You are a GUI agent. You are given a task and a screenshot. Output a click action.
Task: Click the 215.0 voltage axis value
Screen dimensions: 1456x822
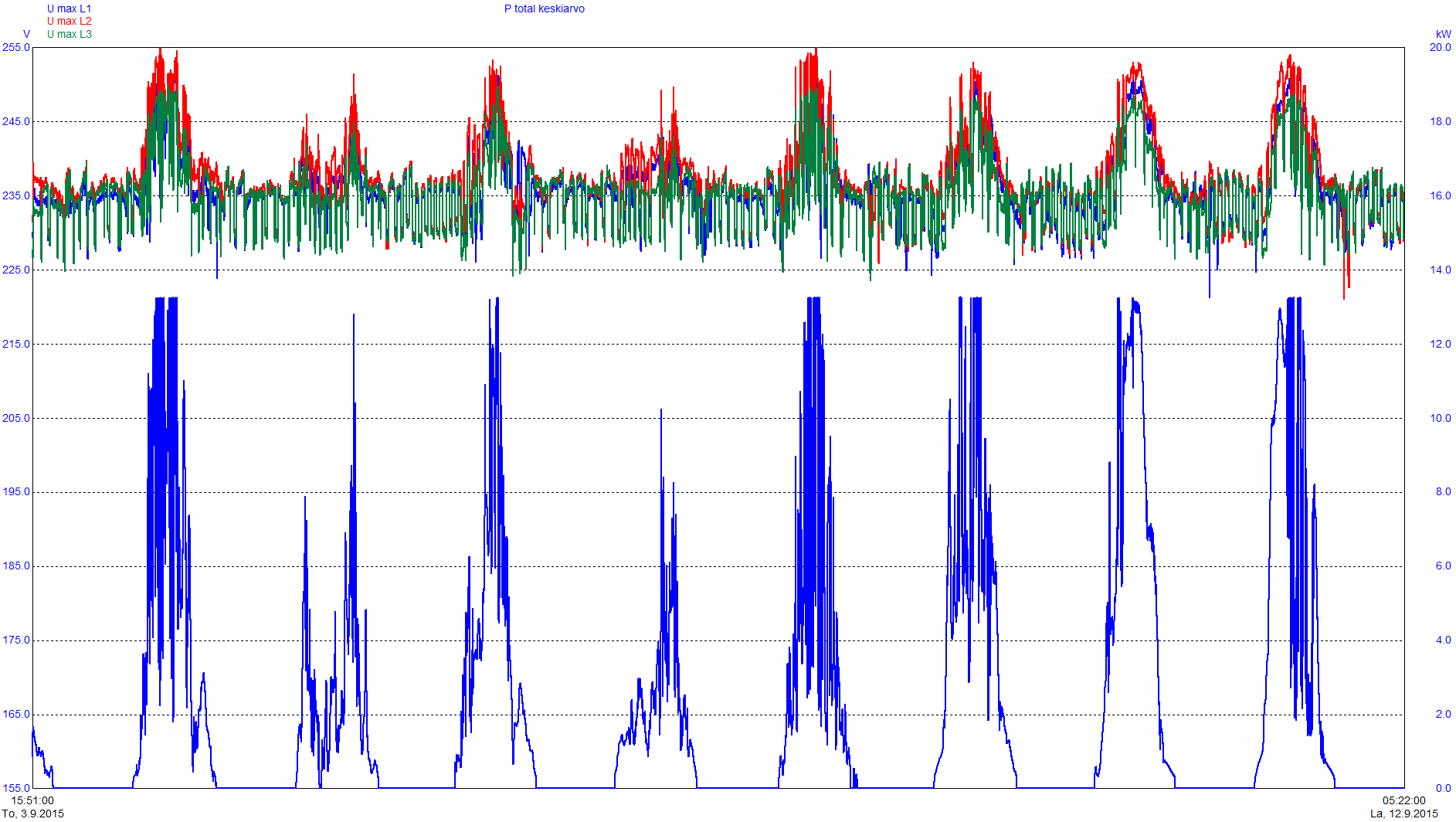tap(16, 344)
